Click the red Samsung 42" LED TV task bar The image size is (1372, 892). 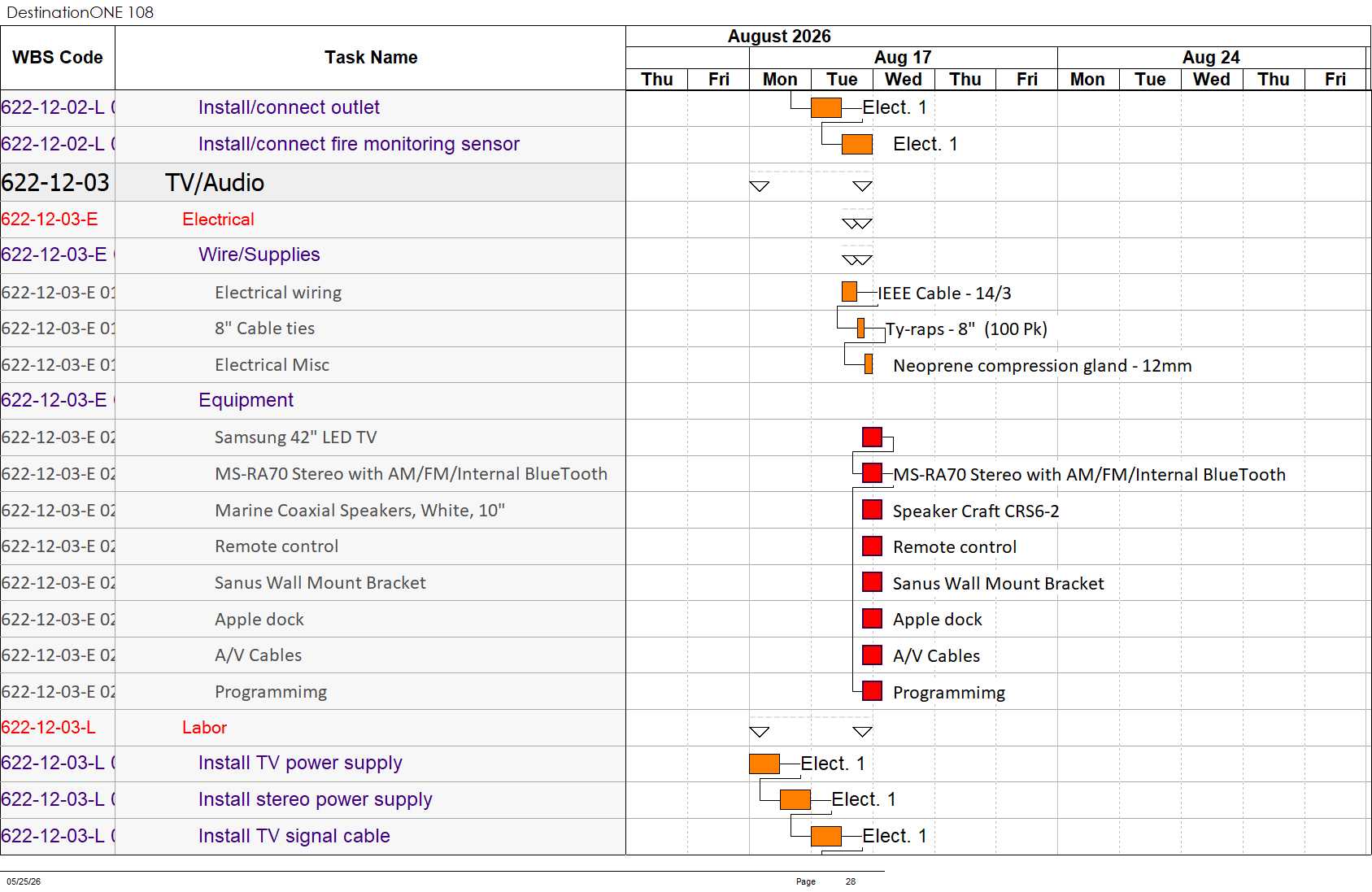coord(872,437)
